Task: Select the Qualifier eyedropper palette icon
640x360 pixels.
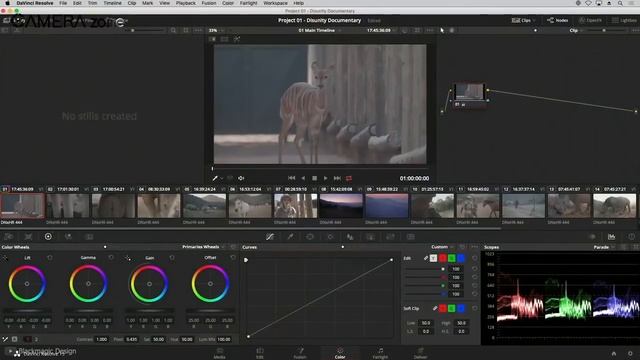Action: [x=290, y=237]
